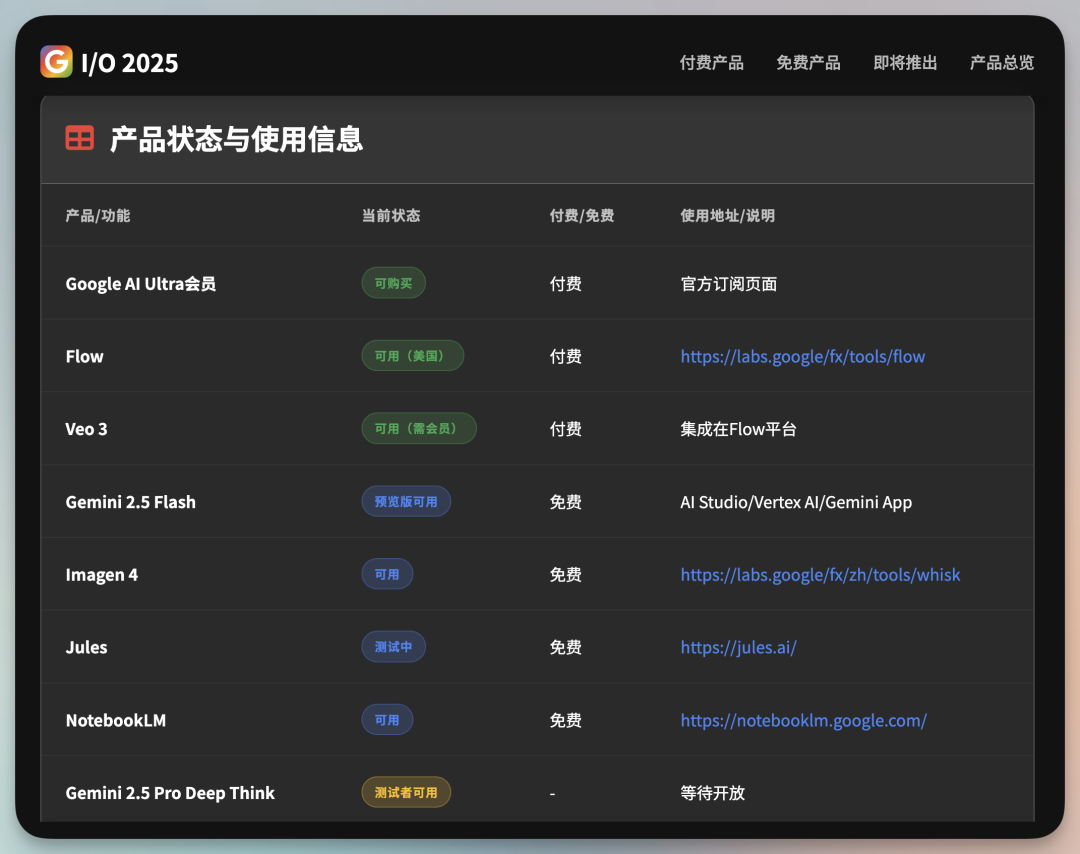Viewport: 1080px width, 854px height.
Task: Open the labs.google whisk link for Imagen 4
Action: pyautogui.click(x=820, y=575)
